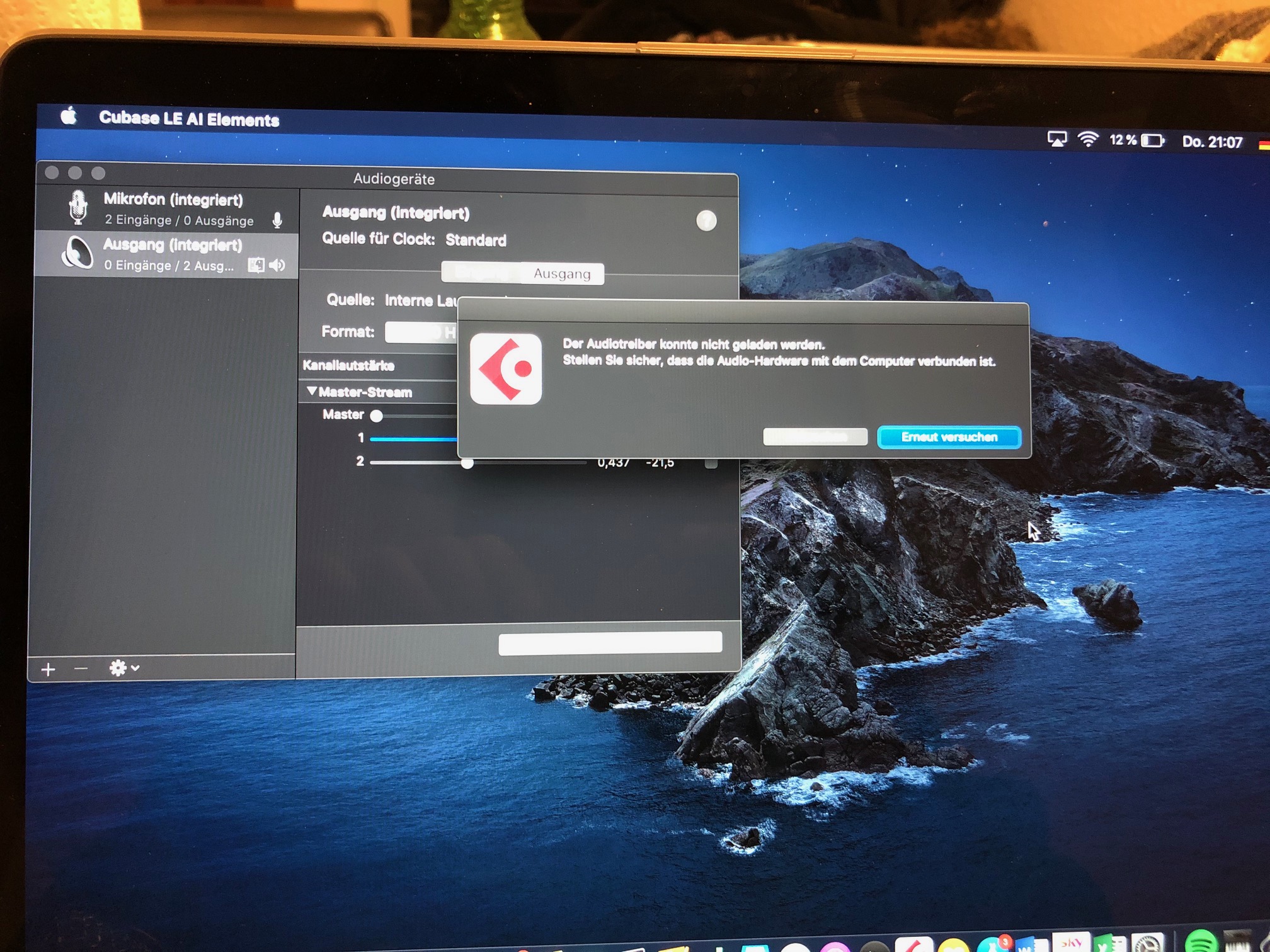Collapse the Master-Stream section
The image size is (1270, 952).
click(x=311, y=392)
